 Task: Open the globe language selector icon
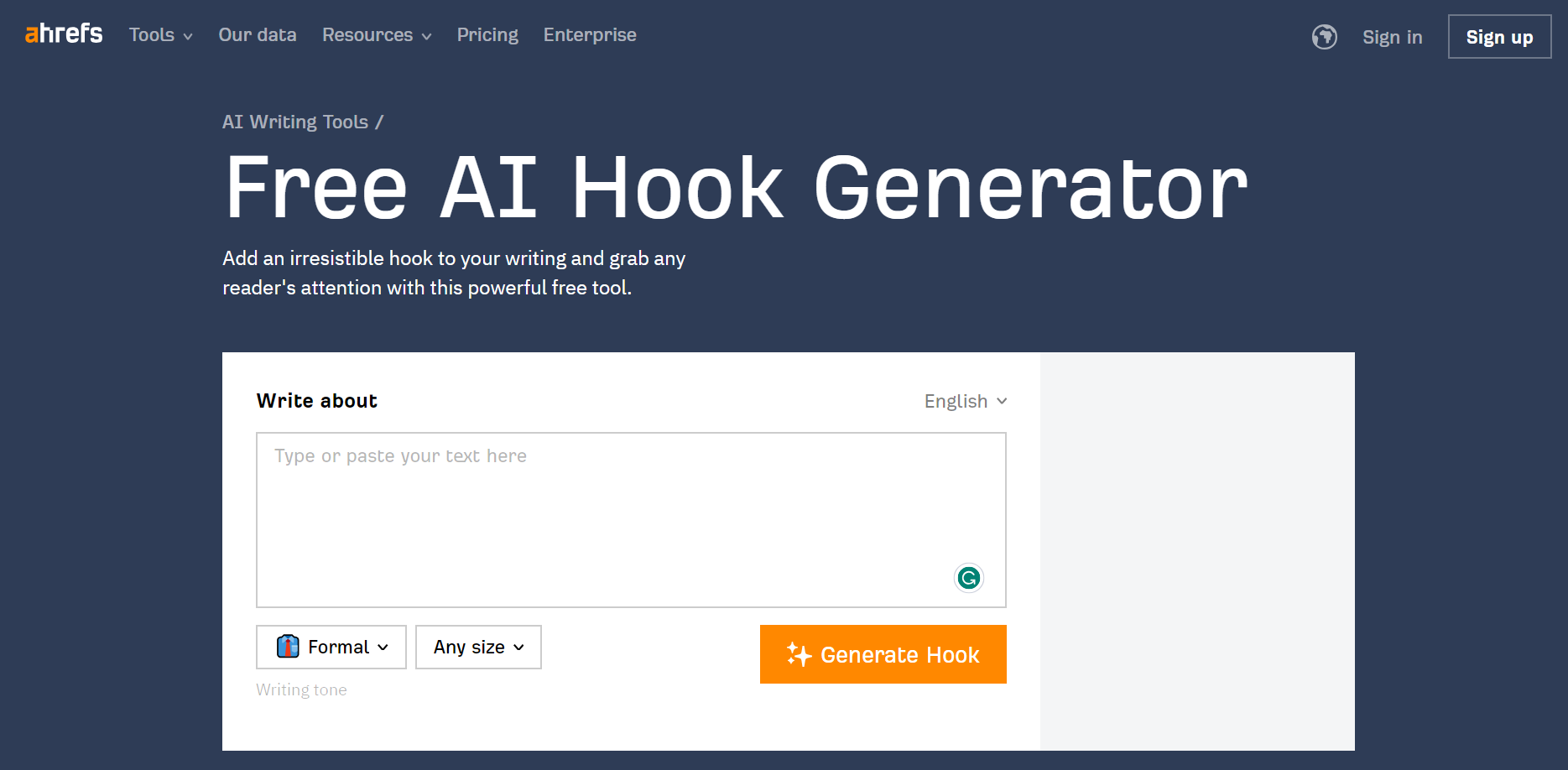[1325, 37]
